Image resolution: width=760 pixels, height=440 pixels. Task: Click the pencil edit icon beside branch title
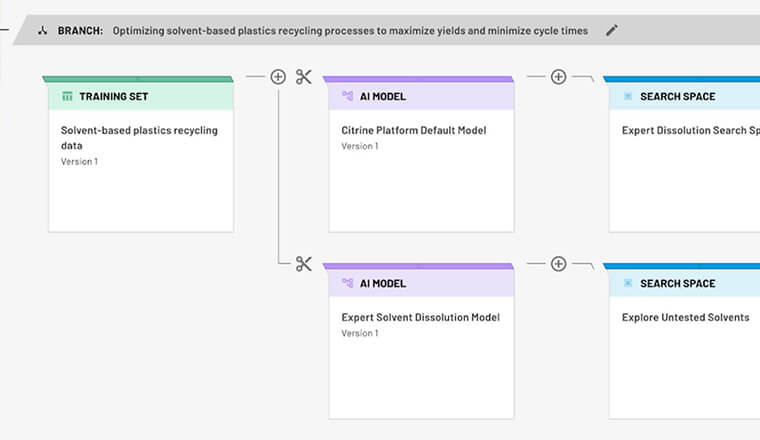(612, 31)
